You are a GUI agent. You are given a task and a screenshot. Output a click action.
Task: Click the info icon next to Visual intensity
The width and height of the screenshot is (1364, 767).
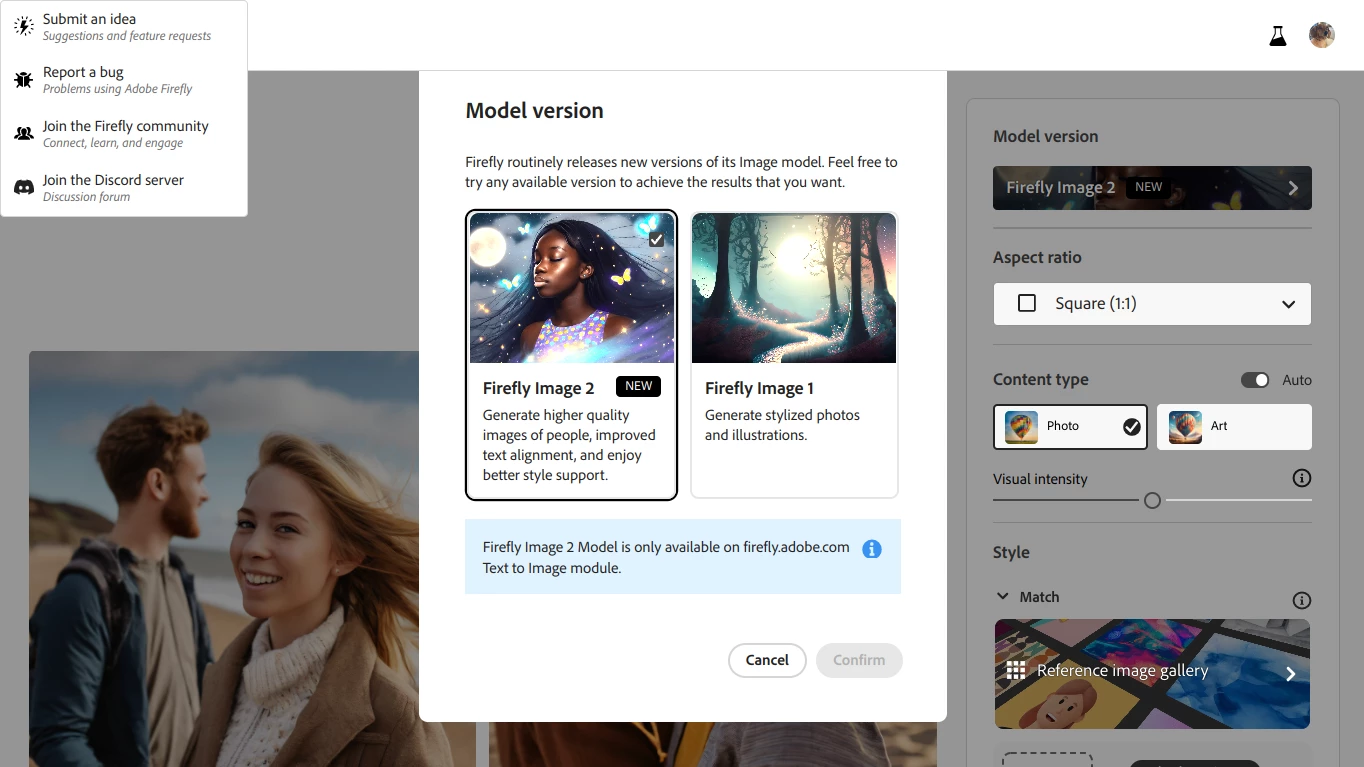[1302, 478]
